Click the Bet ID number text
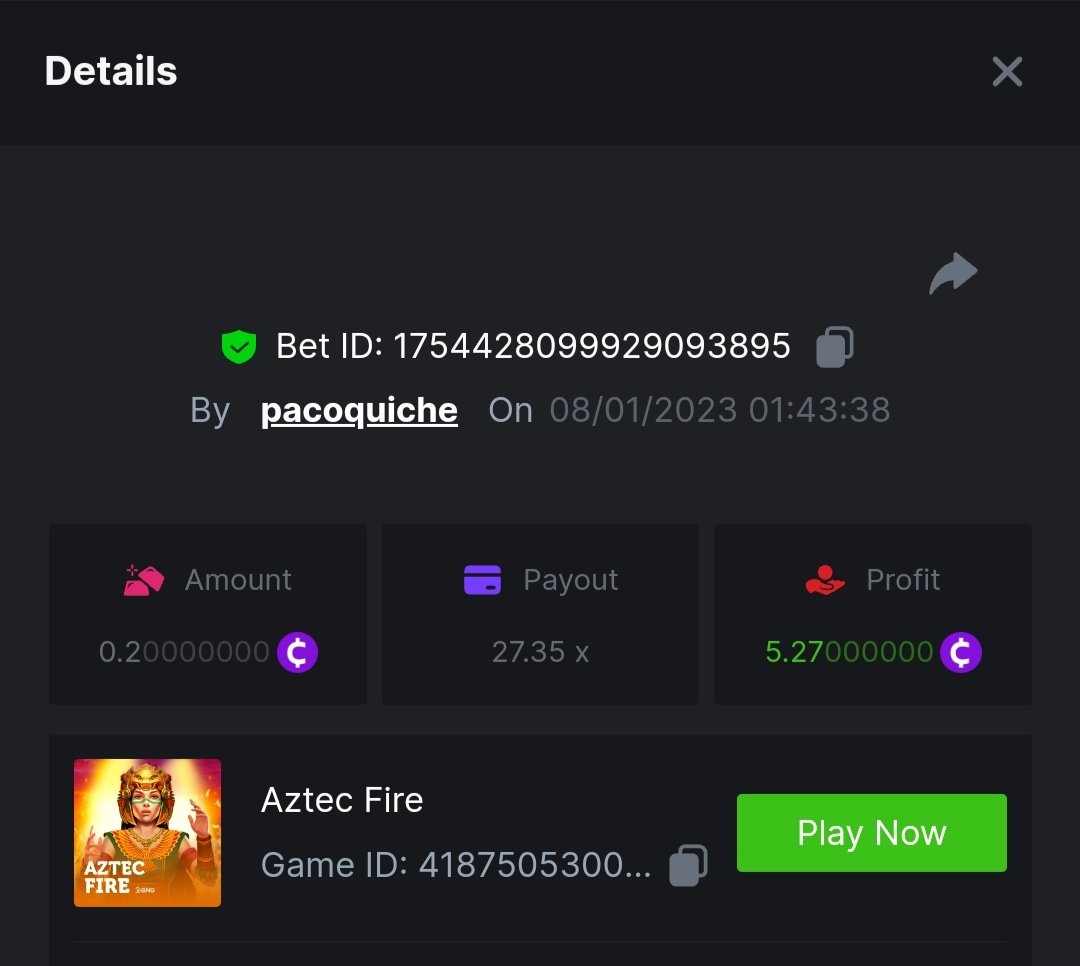This screenshot has height=966, width=1080. point(591,347)
